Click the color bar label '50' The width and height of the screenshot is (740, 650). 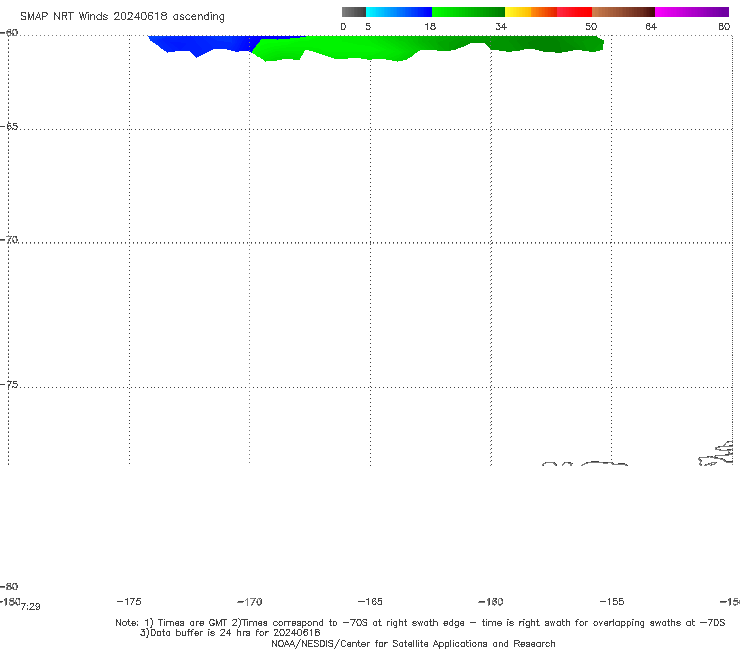pos(591,26)
